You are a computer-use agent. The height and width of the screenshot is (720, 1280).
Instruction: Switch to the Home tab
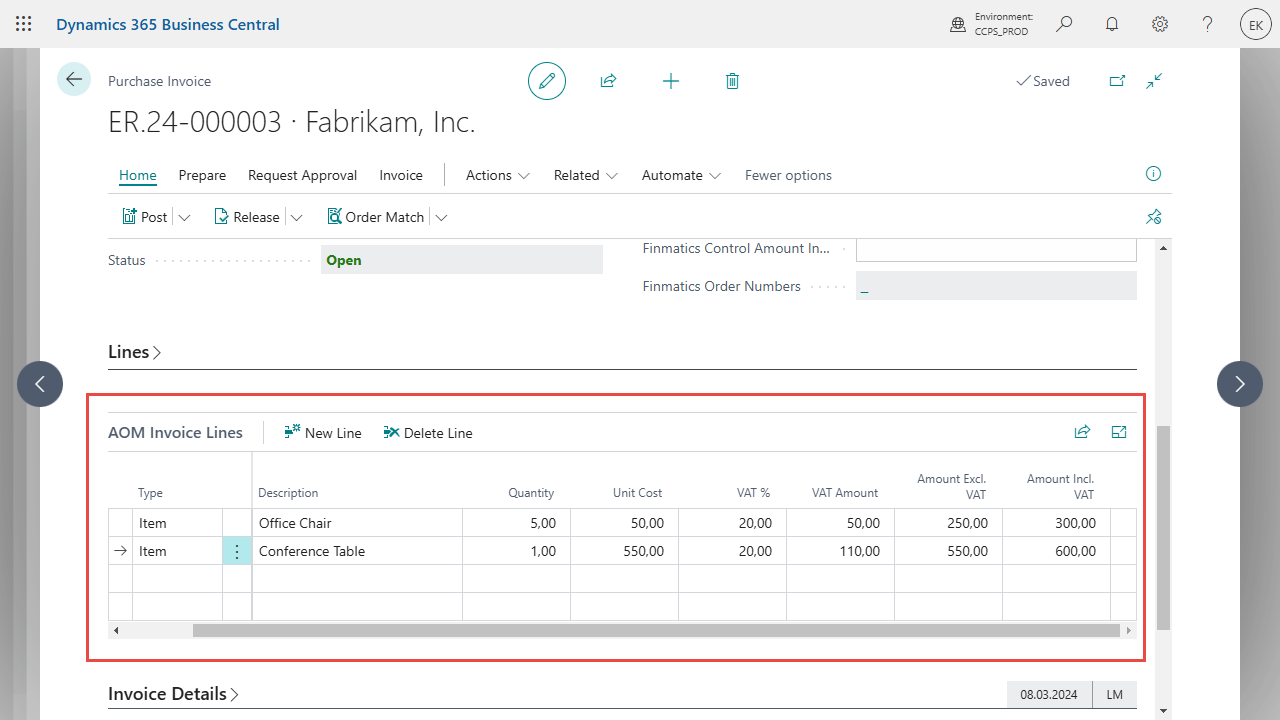pos(138,175)
